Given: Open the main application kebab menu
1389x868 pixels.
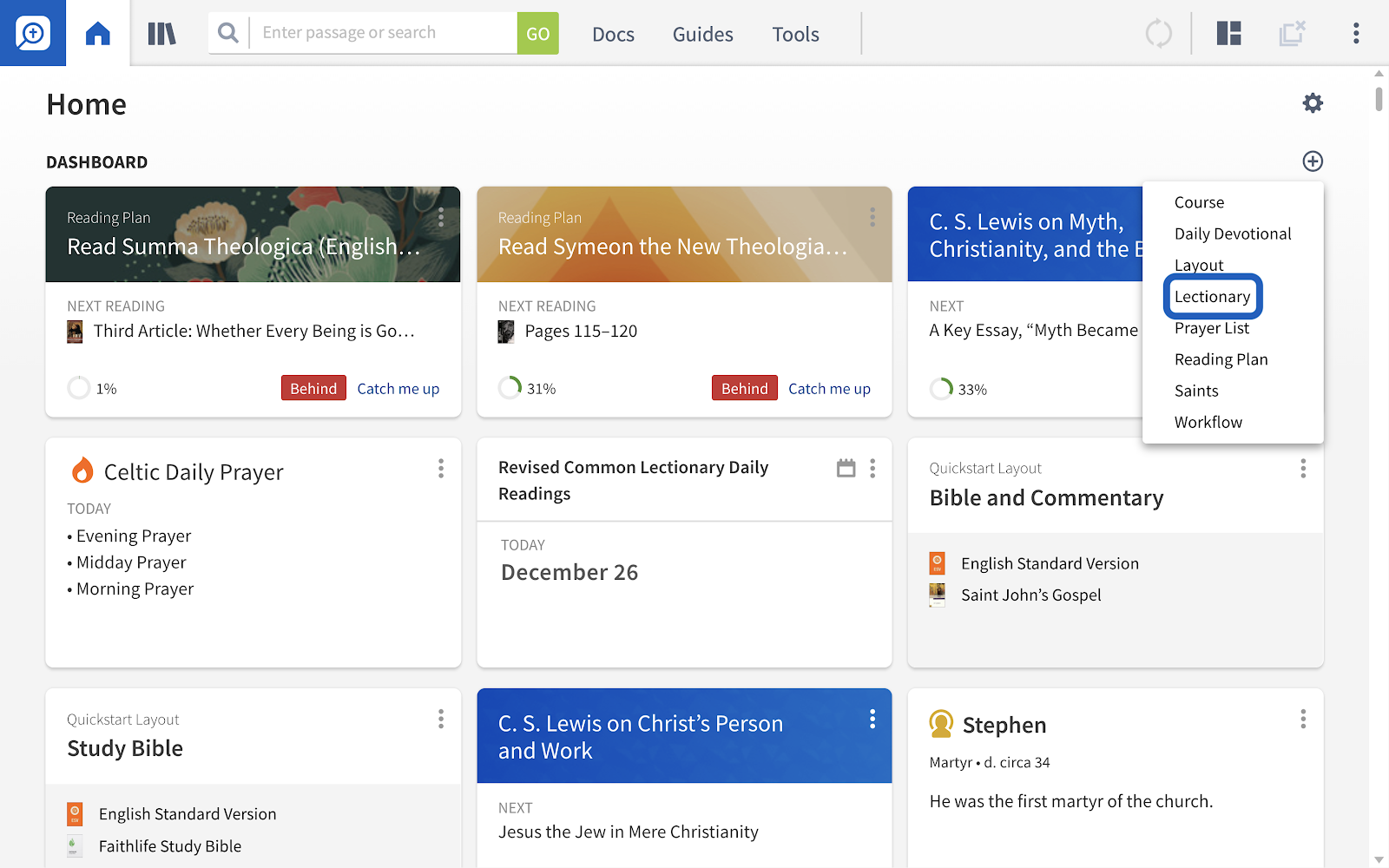Looking at the screenshot, I should 1356,34.
